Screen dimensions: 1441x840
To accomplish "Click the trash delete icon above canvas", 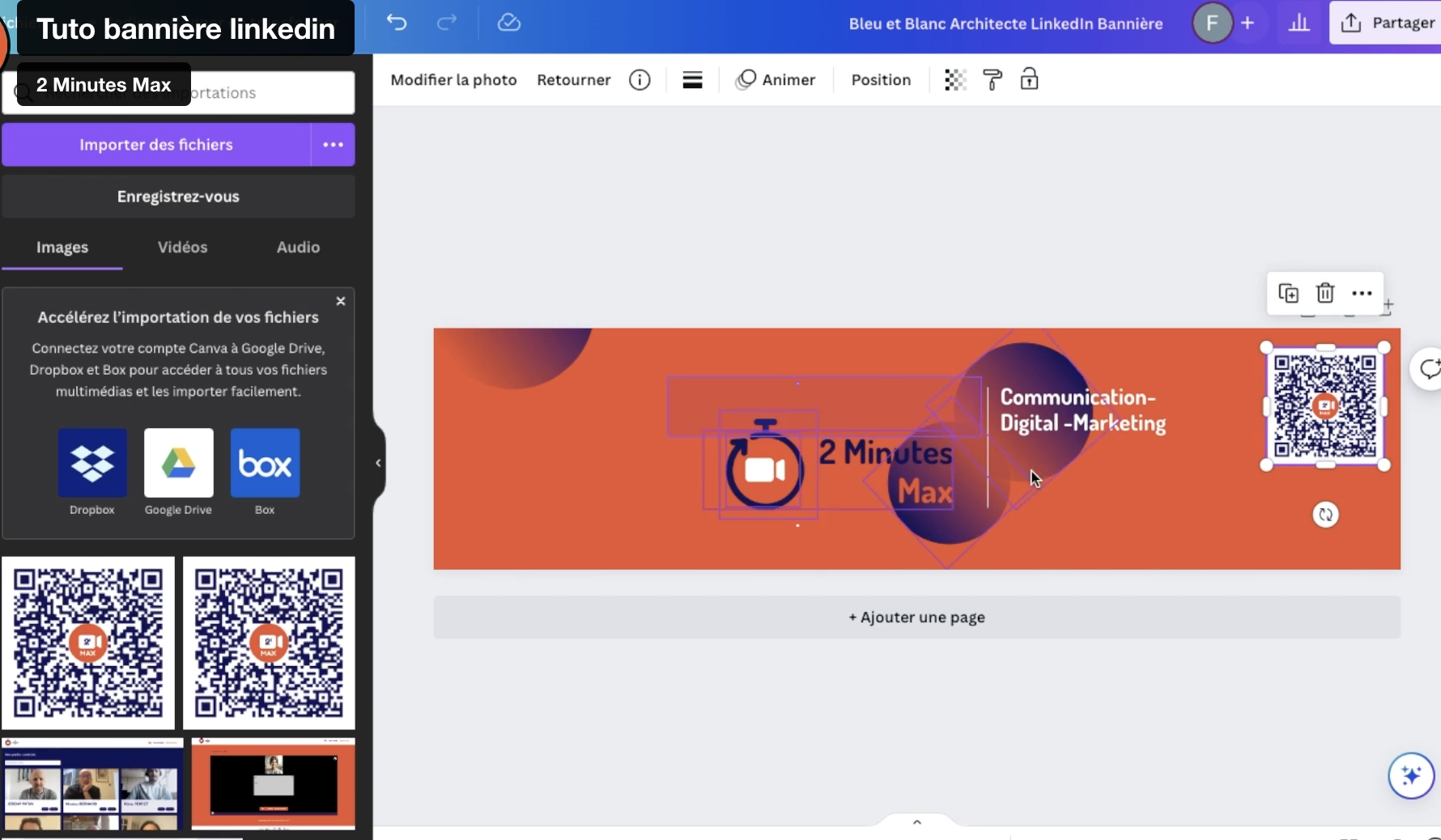I will (1325, 293).
